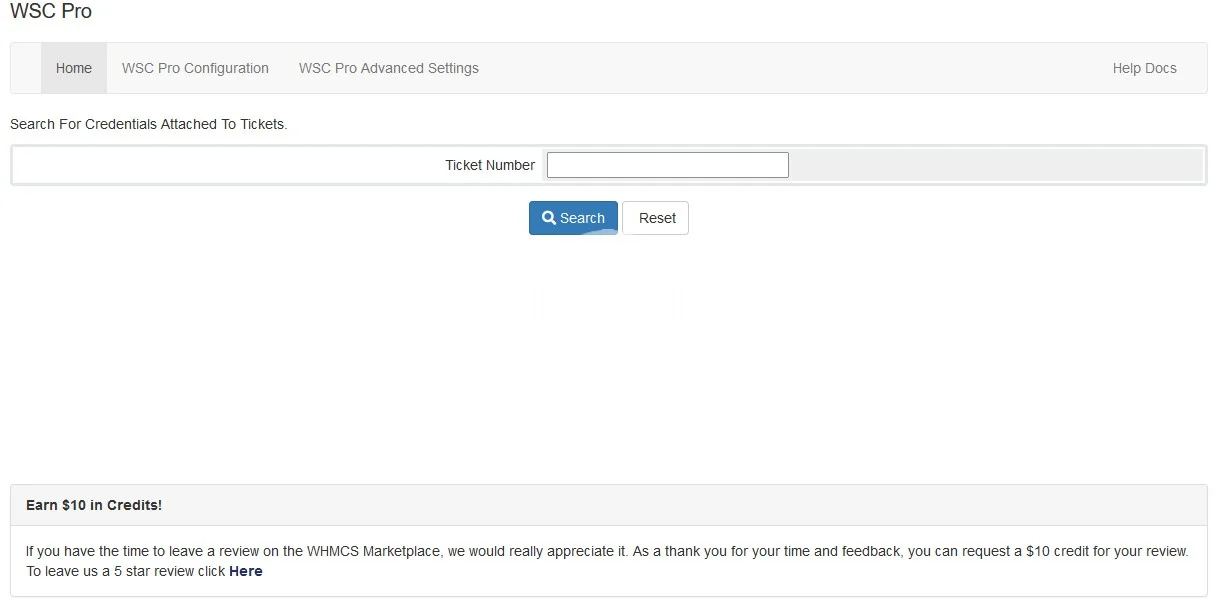The width and height of the screenshot is (1216, 611).
Task: Click "Search For Credentials Attached To Tickets" text
Action: tap(148, 124)
